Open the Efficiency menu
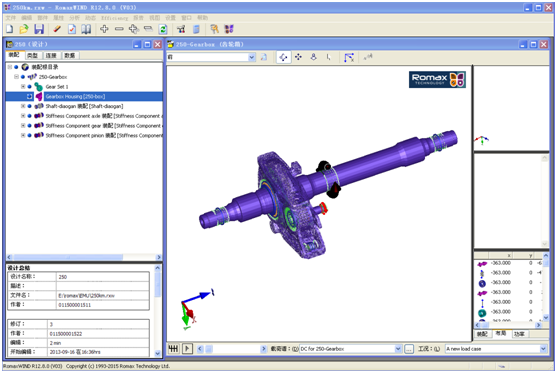This screenshot has height=373, width=557. coord(114,18)
